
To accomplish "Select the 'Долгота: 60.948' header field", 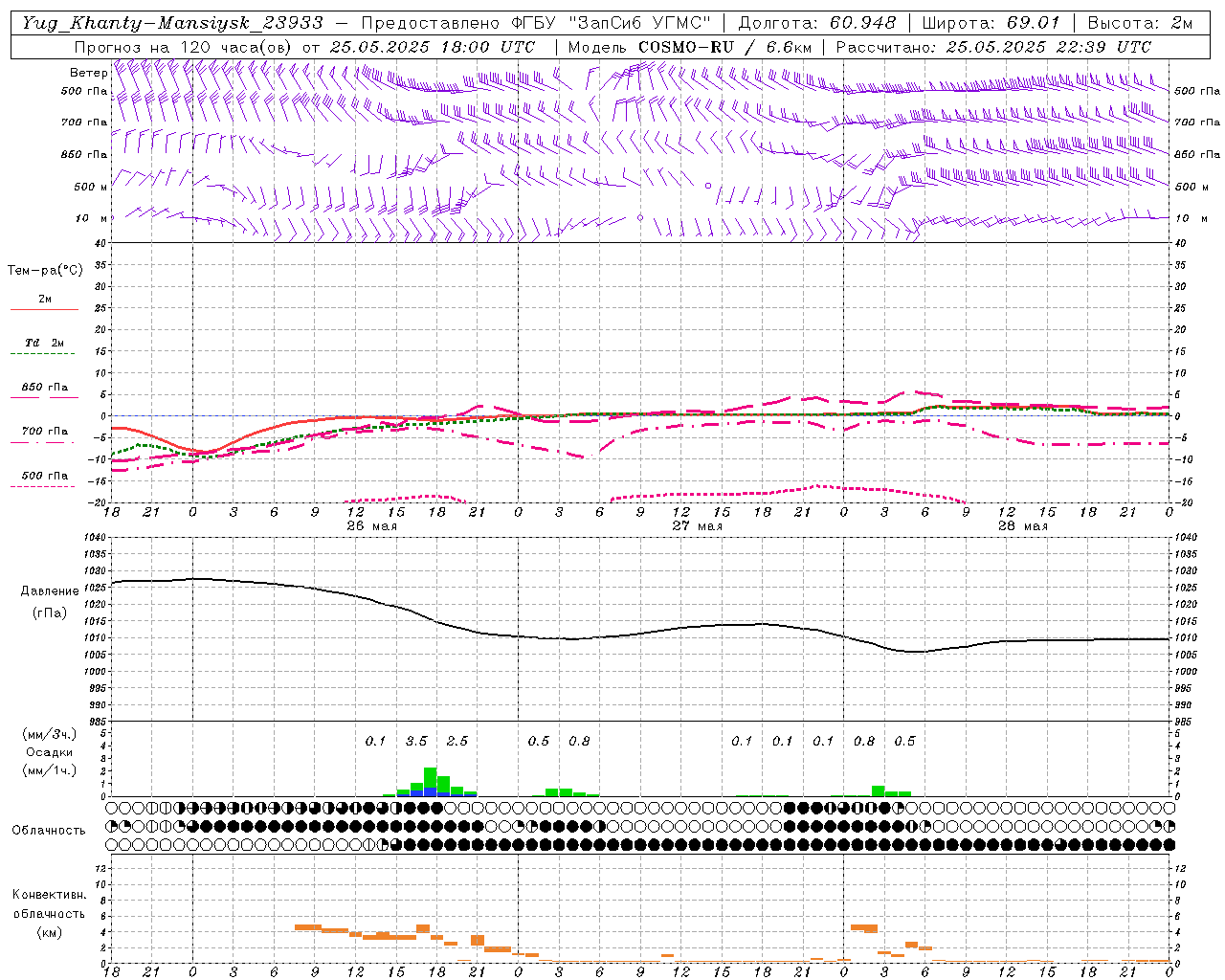I will (x=818, y=22).
